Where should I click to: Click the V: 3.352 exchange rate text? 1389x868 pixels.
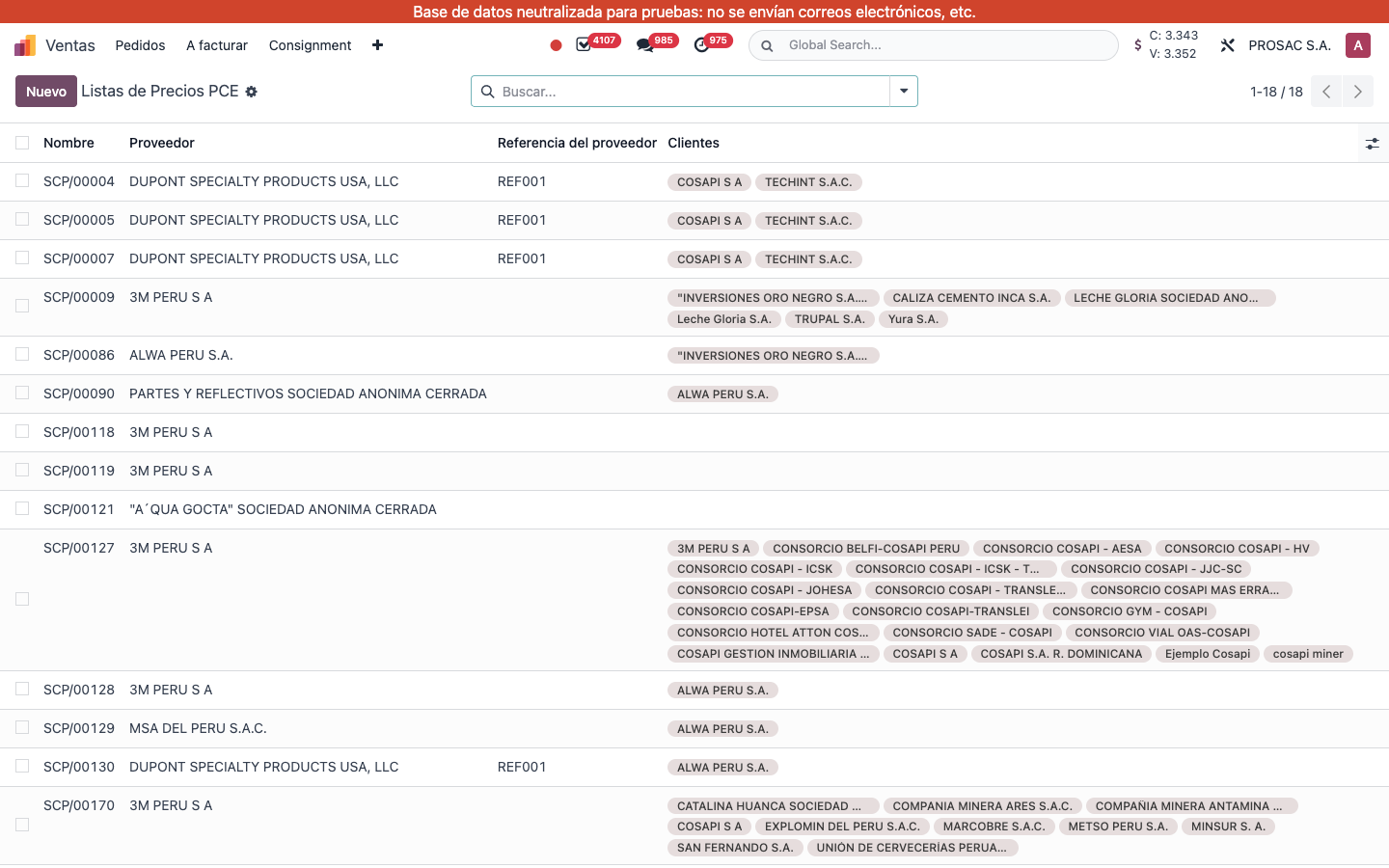click(x=1173, y=54)
